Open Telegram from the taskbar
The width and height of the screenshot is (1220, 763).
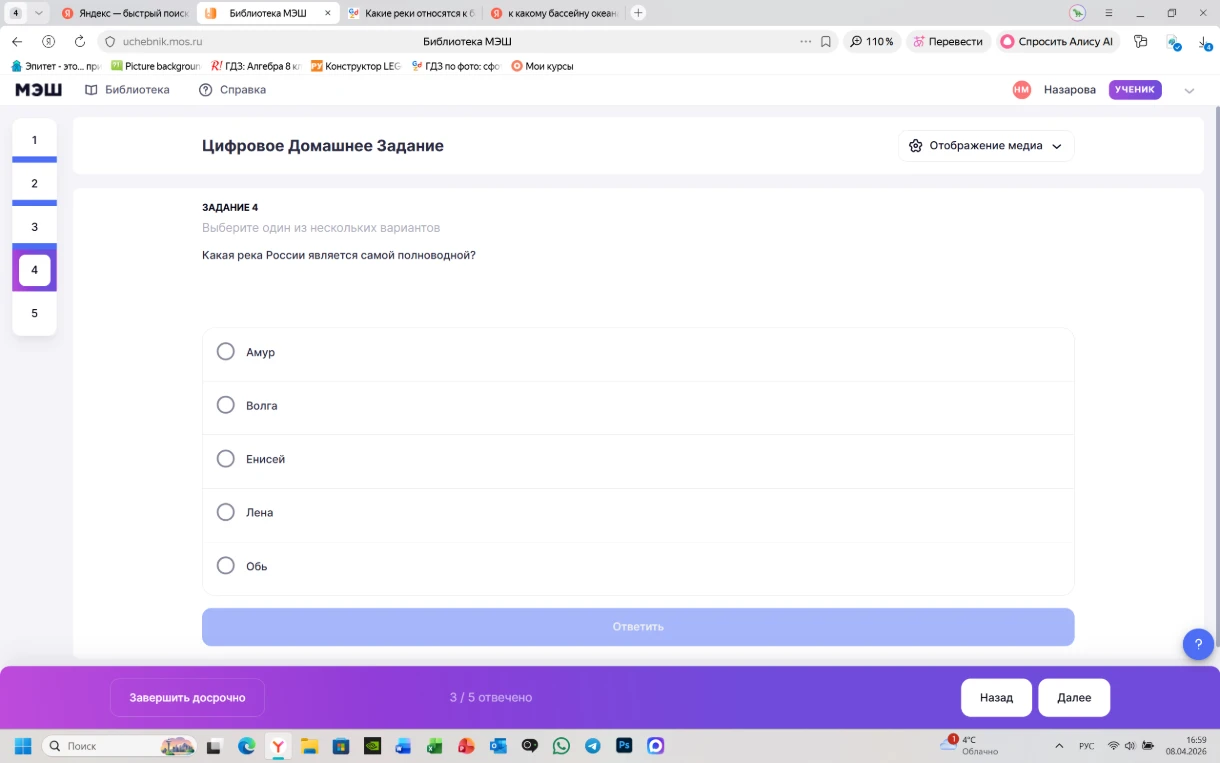click(593, 746)
